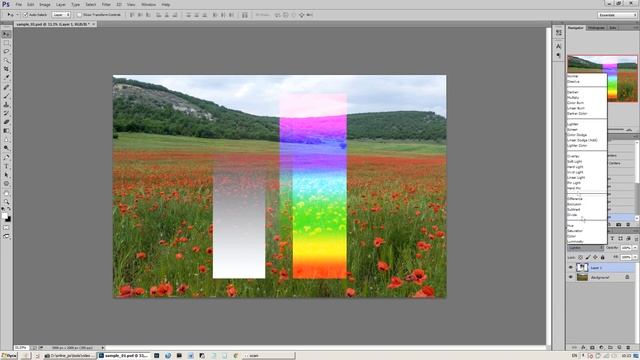The image size is (640, 360).
Task: Click the lock all icon in Layers panel
Action: tap(602, 257)
